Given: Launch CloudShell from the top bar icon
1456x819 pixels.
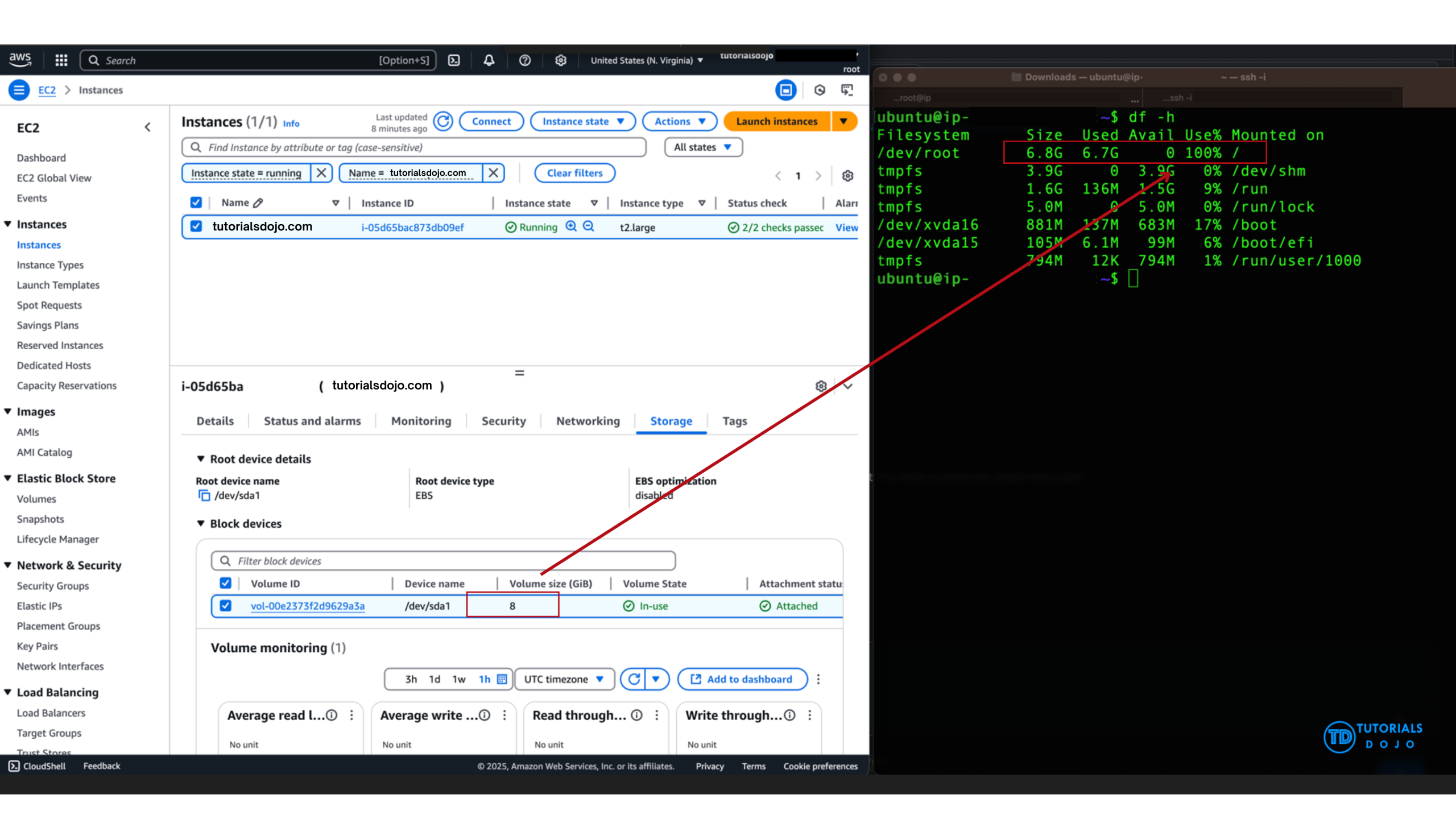Looking at the screenshot, I should click(x=454, y=60).
